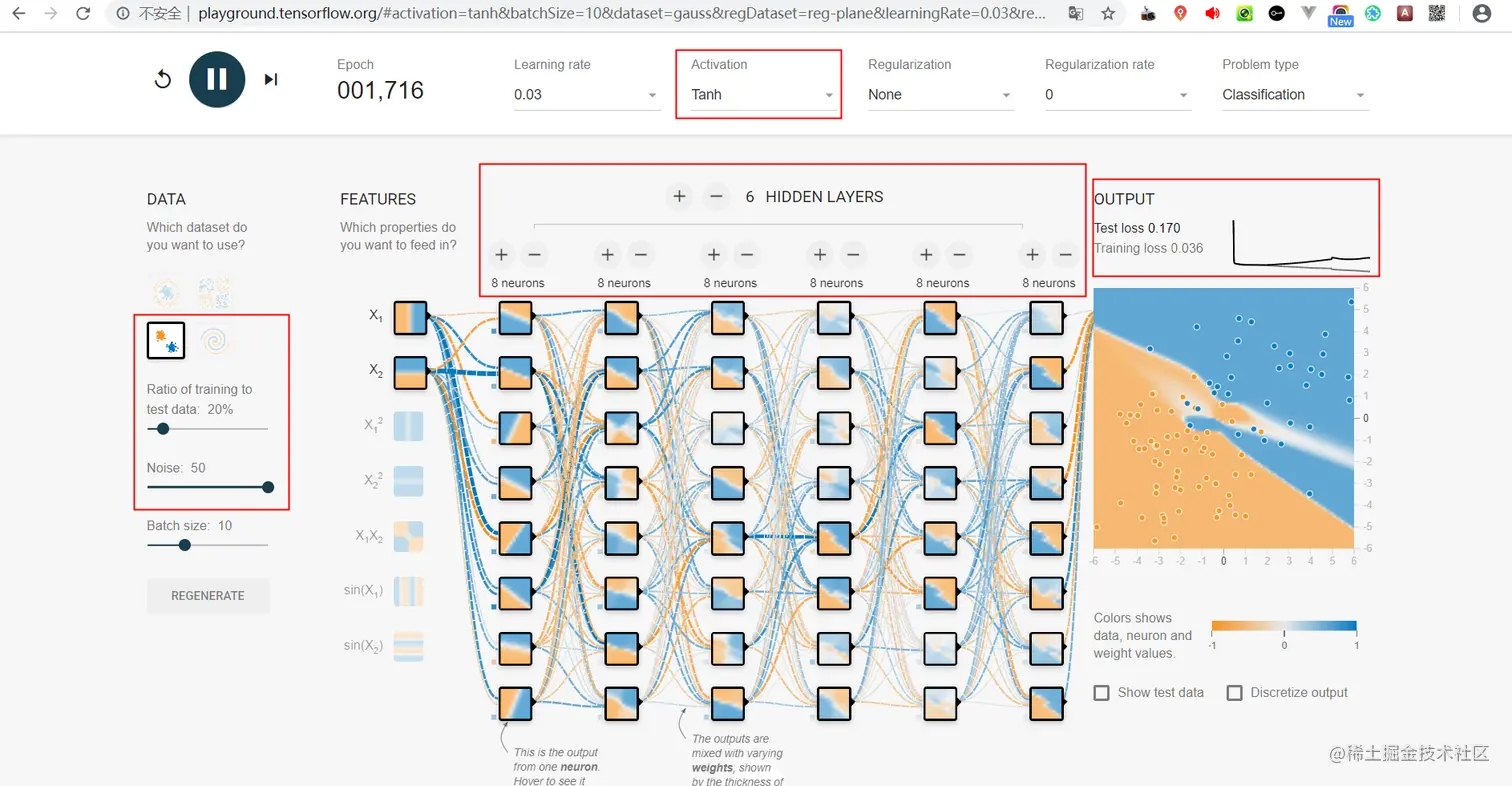Toggle the X2 input feature
The height and width of the screenshot is (786, 1512).
[x=410, y=372]
